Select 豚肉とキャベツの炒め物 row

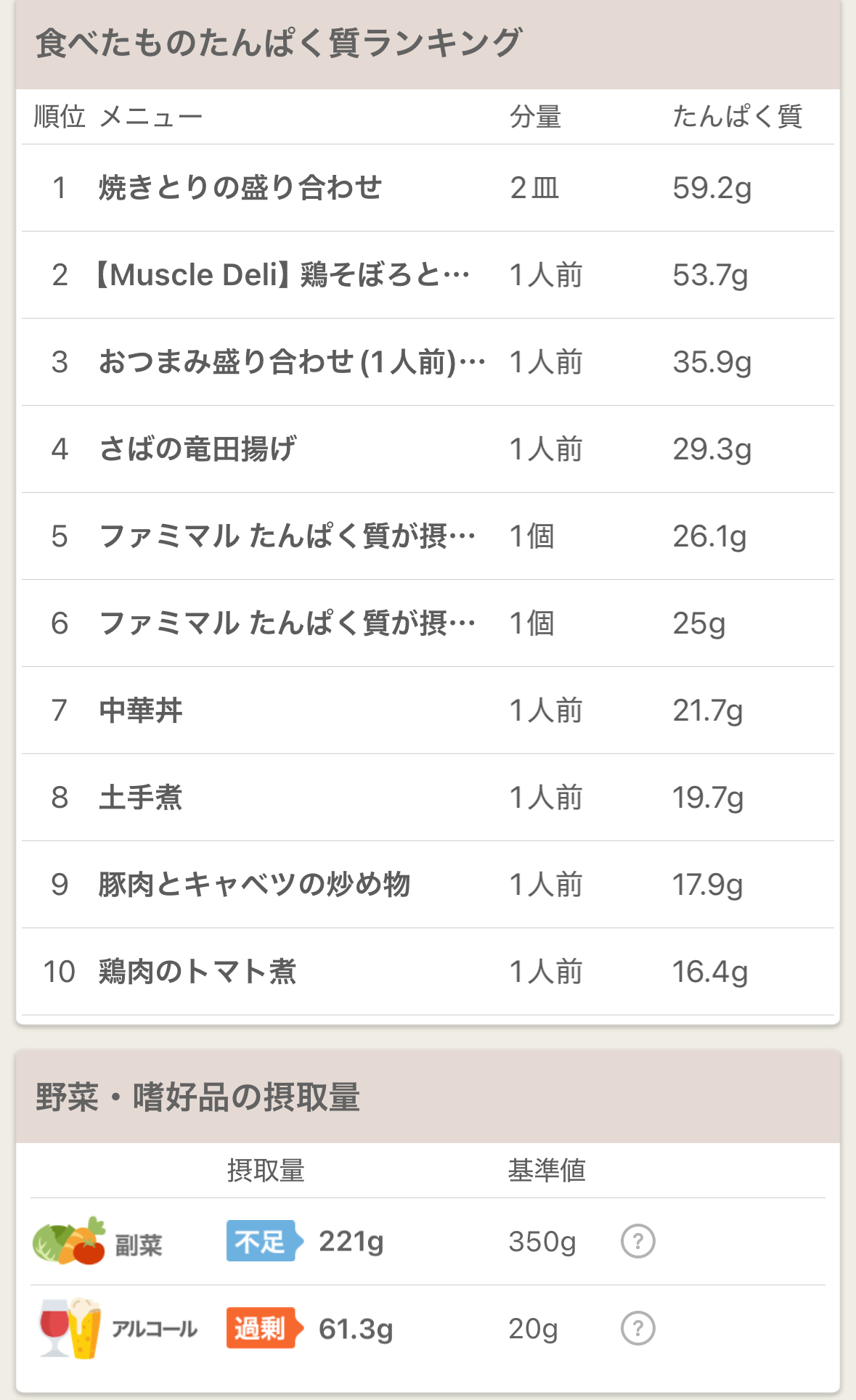click(428, 885)
